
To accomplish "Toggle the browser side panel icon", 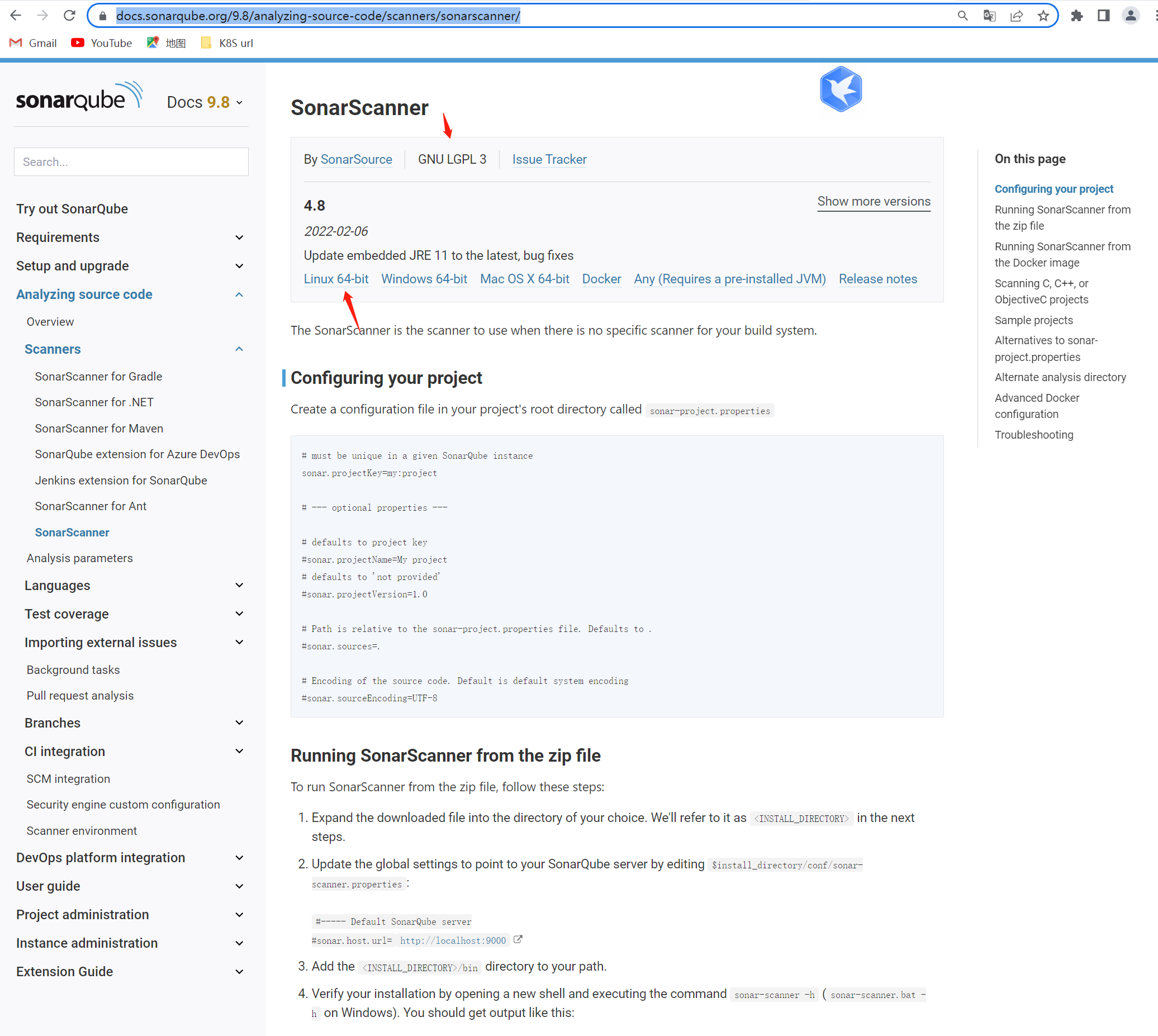I will click(x=1103, y=16).
